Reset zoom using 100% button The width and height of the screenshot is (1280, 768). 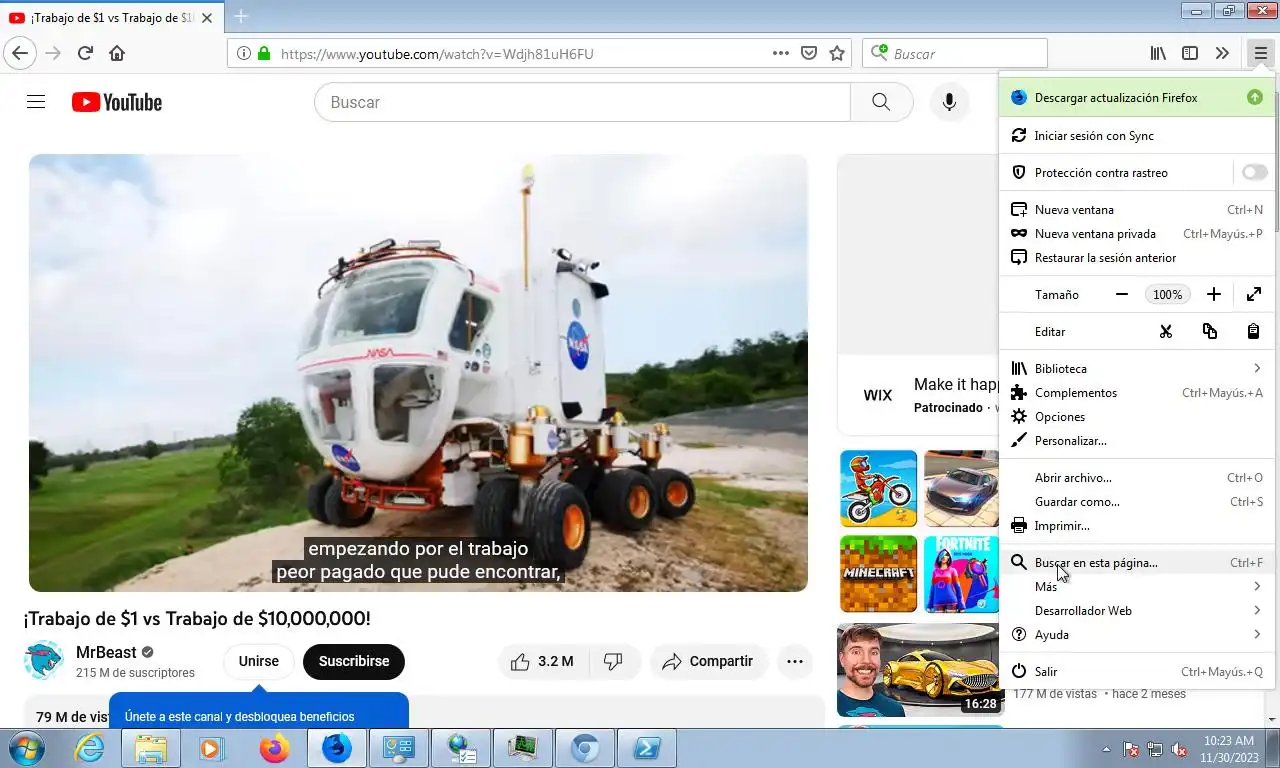click(1167, 294)
